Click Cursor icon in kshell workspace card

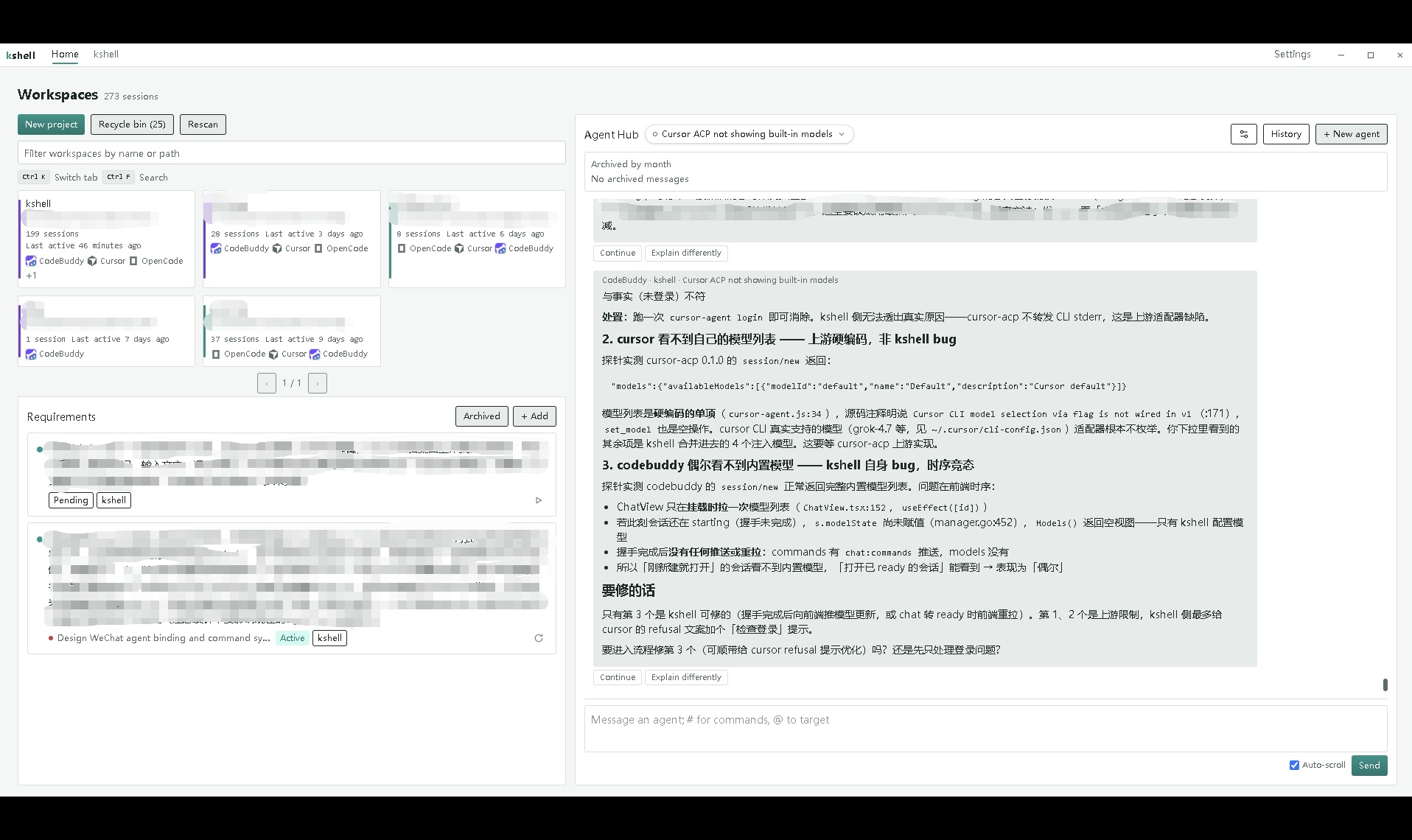[x=92, y=261]
